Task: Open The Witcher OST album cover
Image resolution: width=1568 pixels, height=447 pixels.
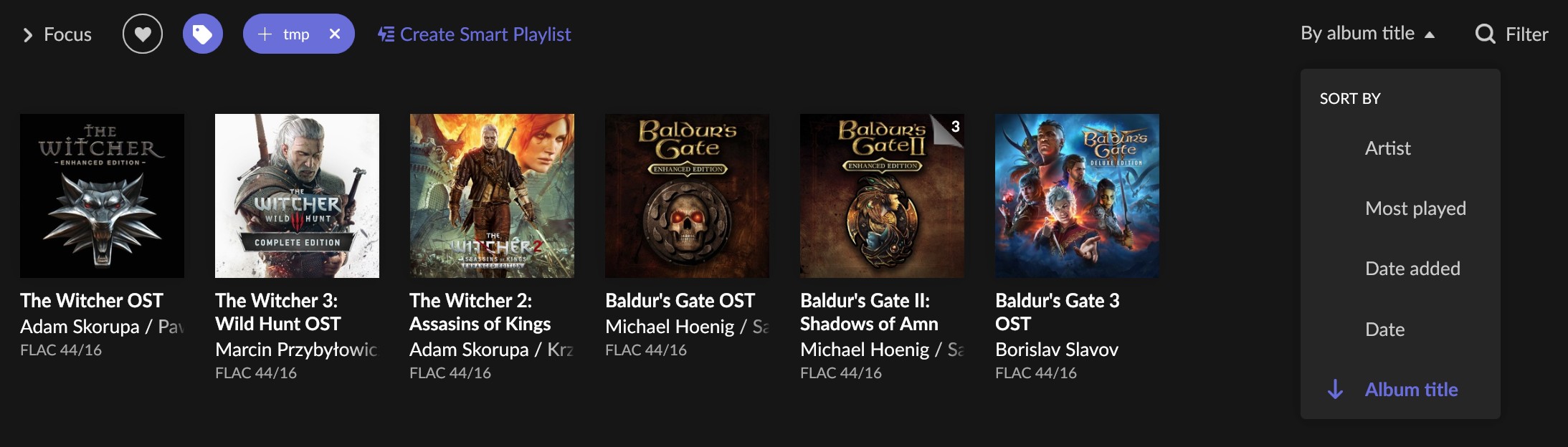Action: pyautogui.click(x=102, y=196)
